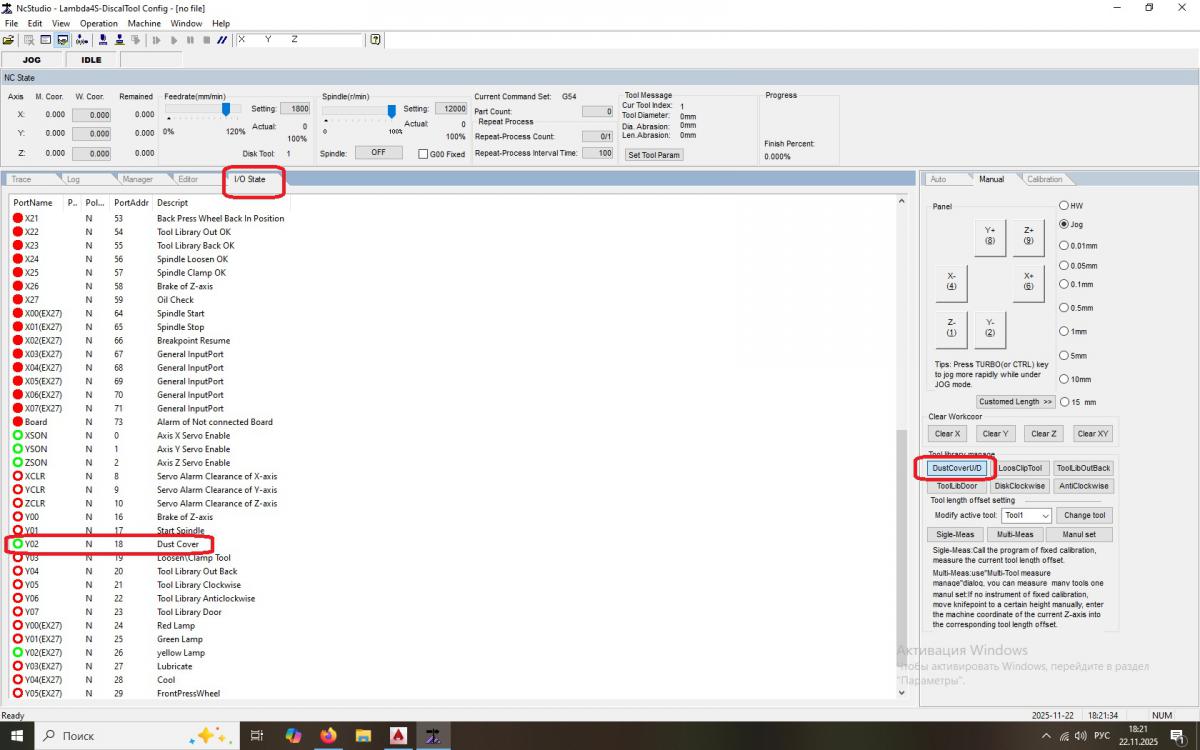Open the Machine menu
This screenshot has height=750, width=1200.
[144, 23]
